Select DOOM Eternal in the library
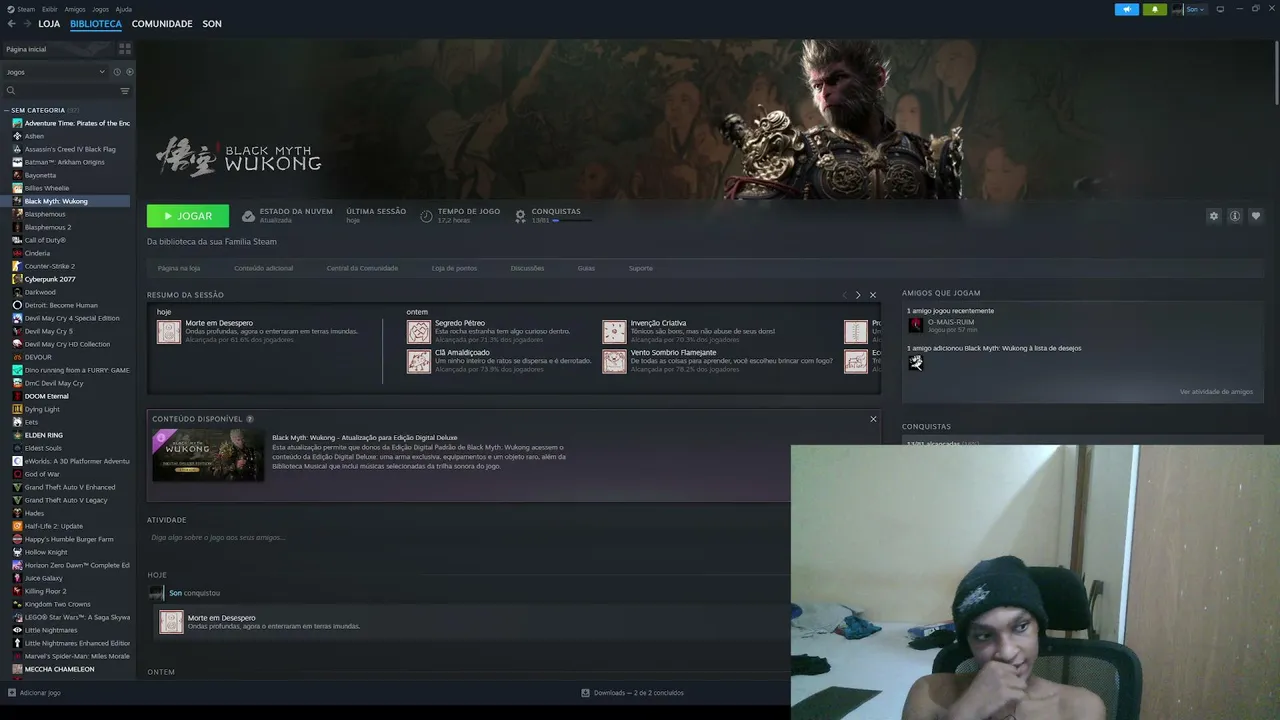This screenshot has height=720, width=1280. click(x=46, y=396)
